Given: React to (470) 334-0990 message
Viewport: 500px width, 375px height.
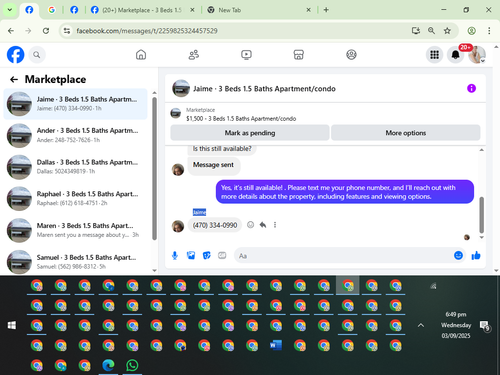Looking at the screenshot, I should click(x=250, y=225).
